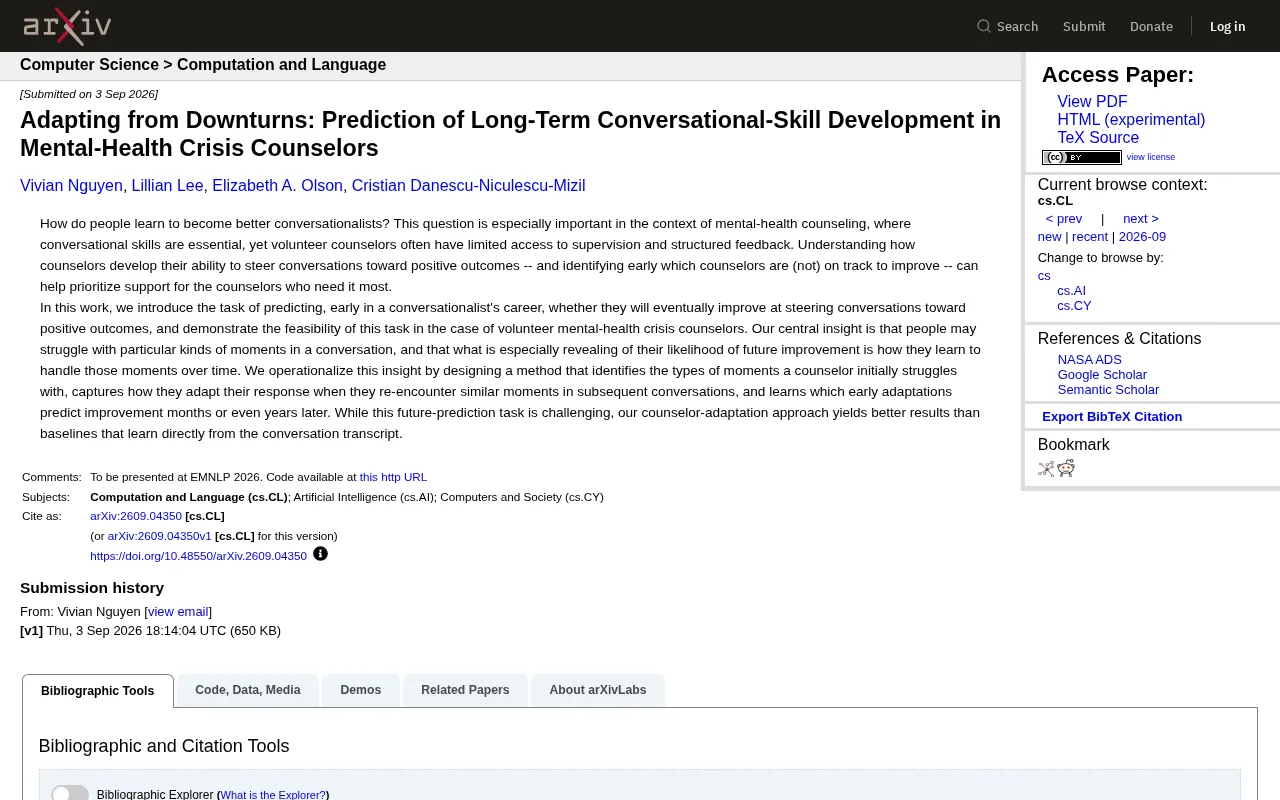The image size is (1280, 800).
Task: Click the arXiv:2609.04350v1 version link
Action: 160,536
